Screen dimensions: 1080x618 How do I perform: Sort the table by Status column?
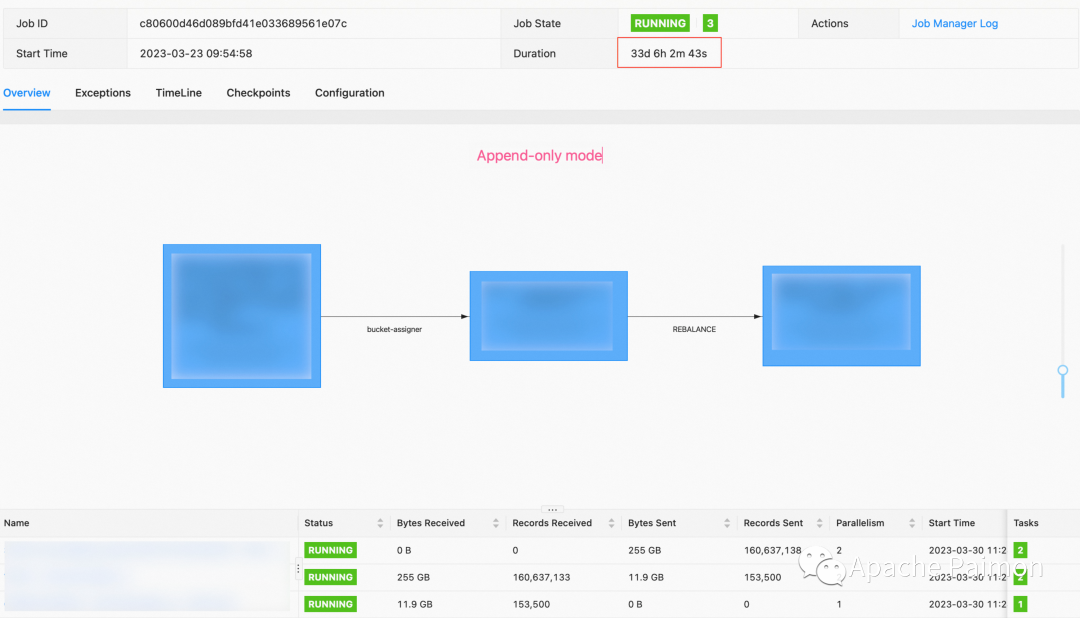coord(380,524)
